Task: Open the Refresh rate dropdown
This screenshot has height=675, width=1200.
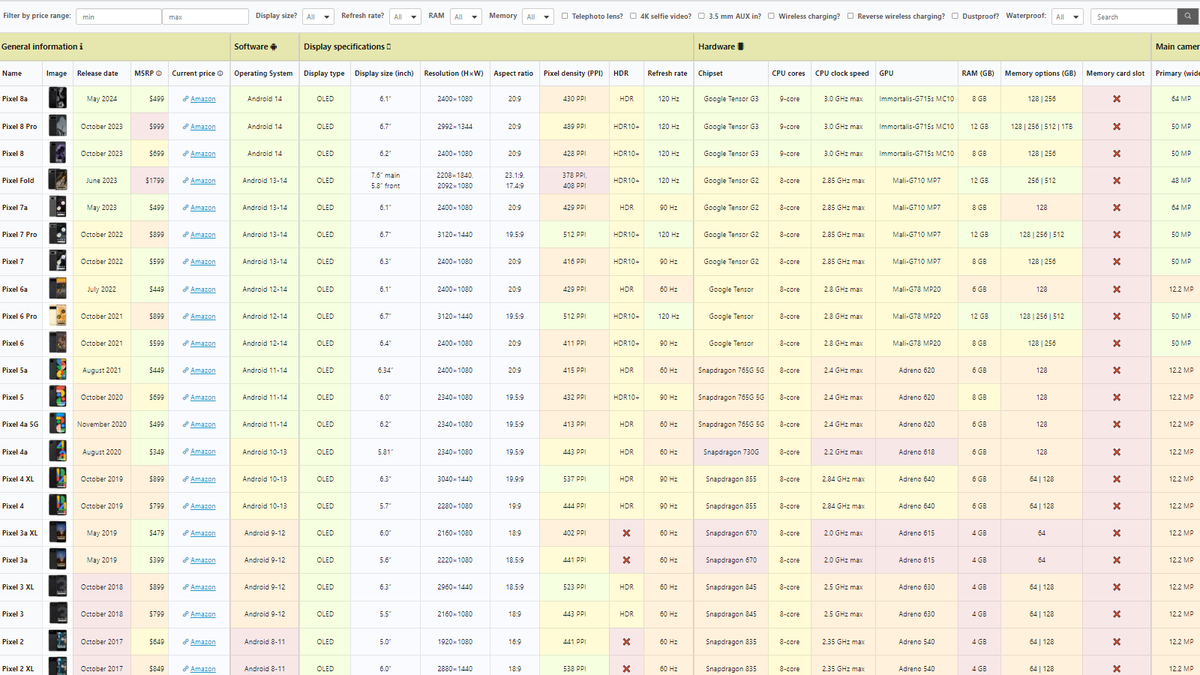Action: tap(405, 17)
